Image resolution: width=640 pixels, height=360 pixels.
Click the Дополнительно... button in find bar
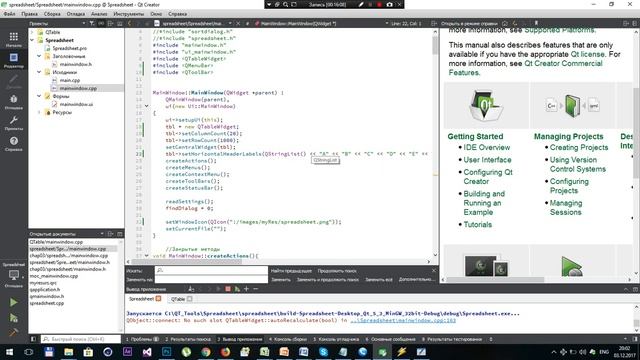417,280
